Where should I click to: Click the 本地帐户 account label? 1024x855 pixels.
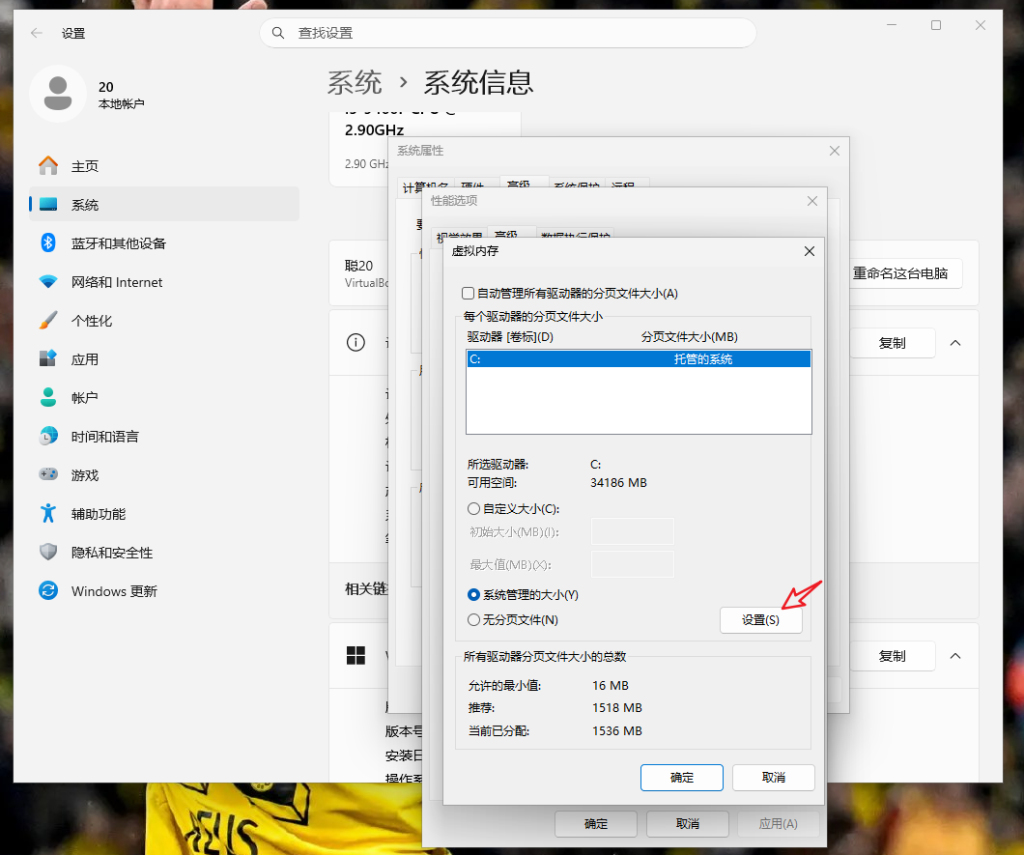[121, 103]
